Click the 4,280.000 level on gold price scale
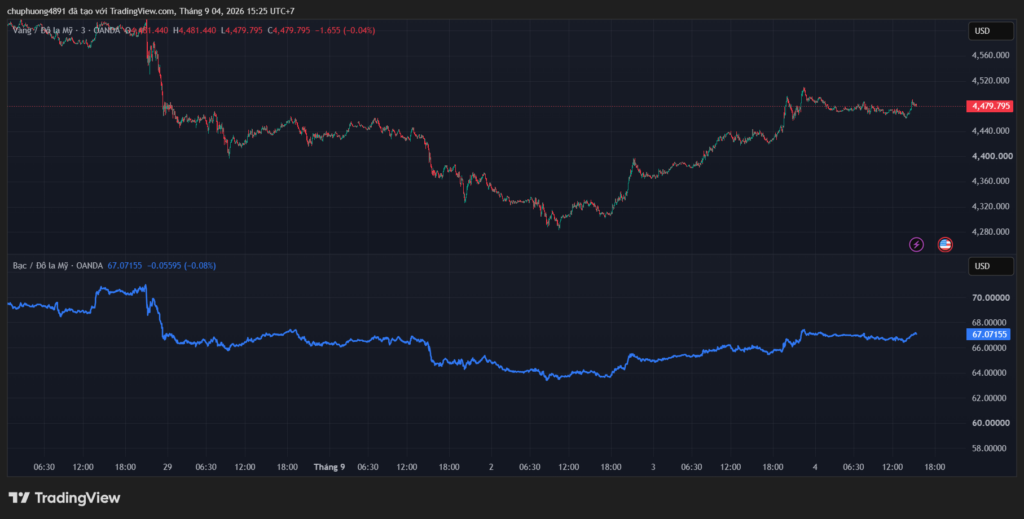The height and width of the screenshot is (519, 1024). 991,232
